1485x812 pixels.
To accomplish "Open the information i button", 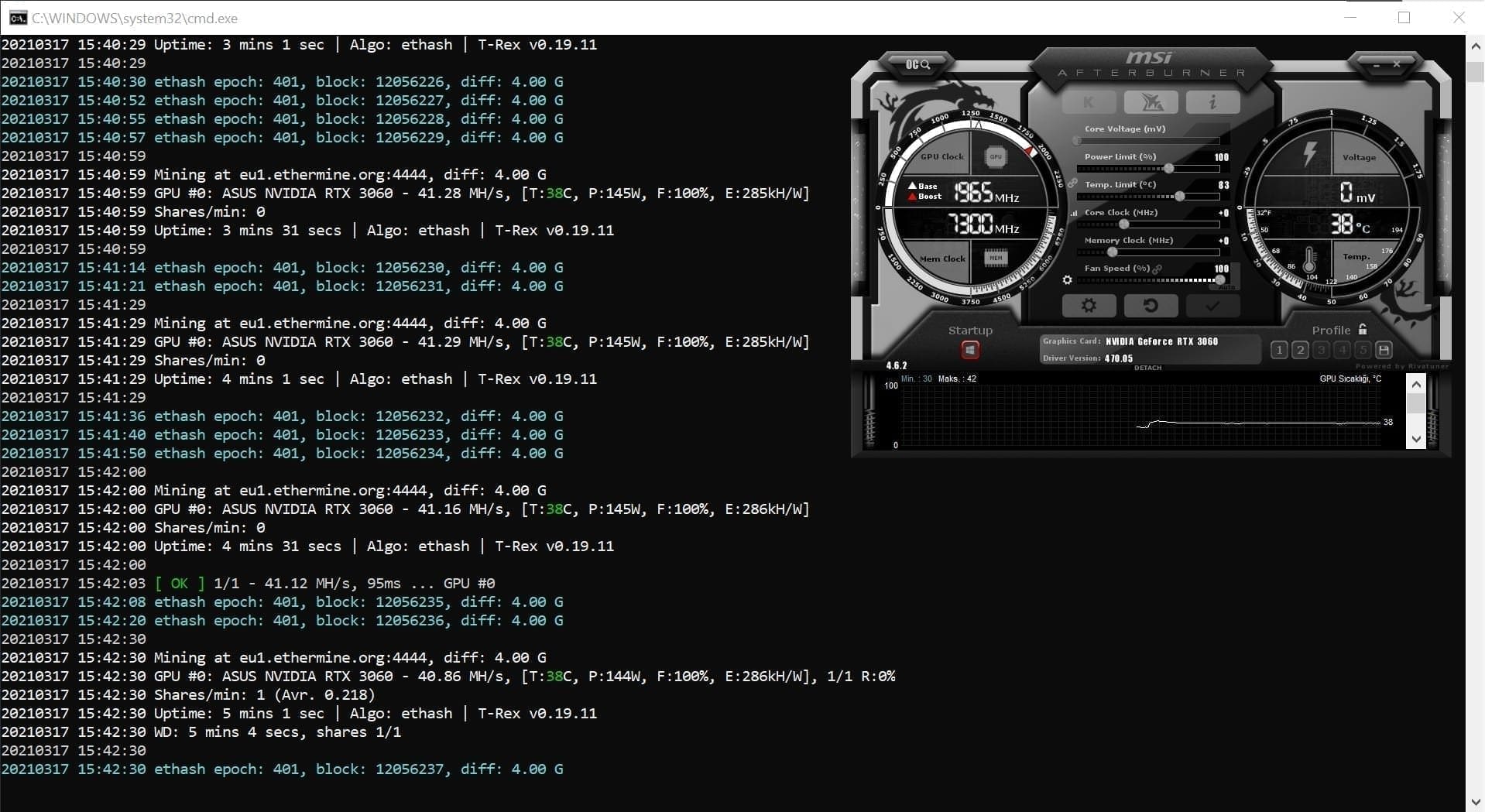I will point(1212,102).
